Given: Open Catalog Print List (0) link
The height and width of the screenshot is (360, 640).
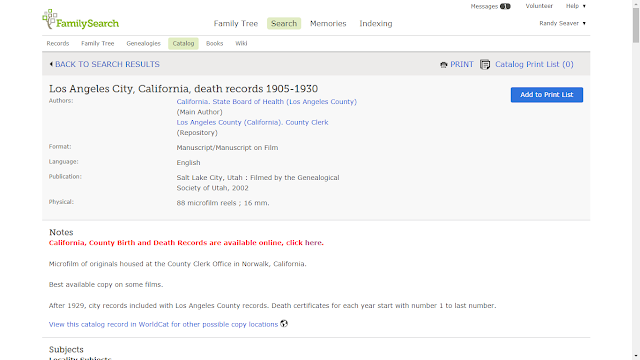Looking at the screenshot, I should click(x=534, y=64).
